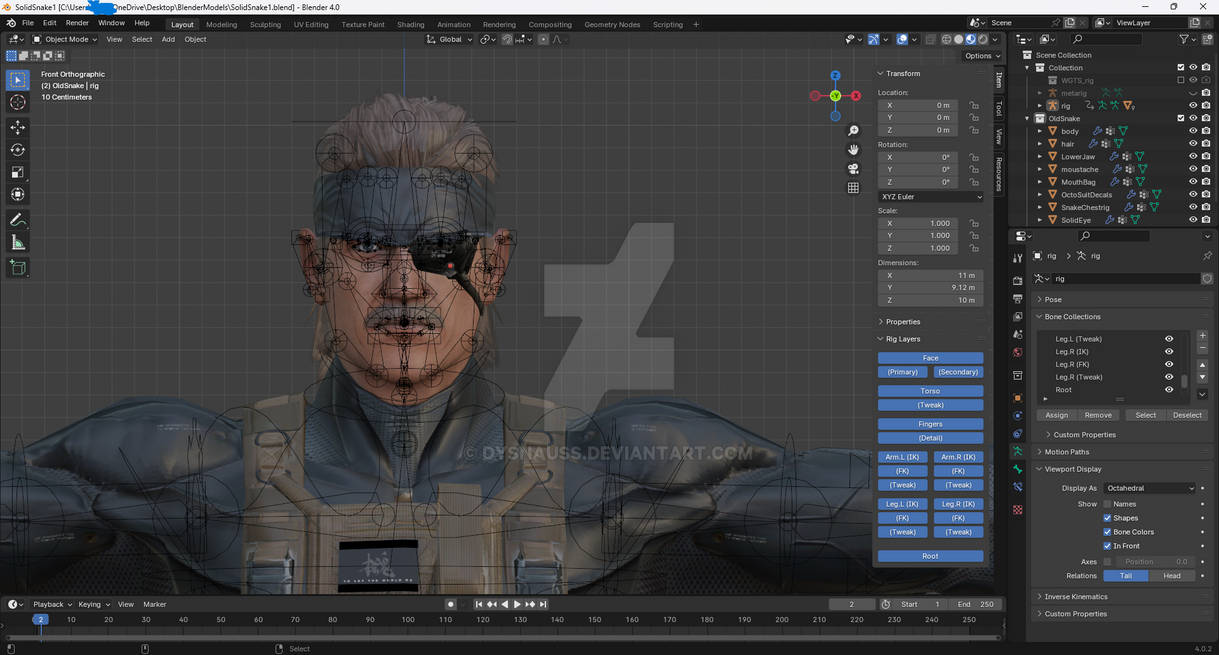The image size is (1219, 655).
Task: Switch to the Shading workspace tab
Action: click(x=410, y=24)
